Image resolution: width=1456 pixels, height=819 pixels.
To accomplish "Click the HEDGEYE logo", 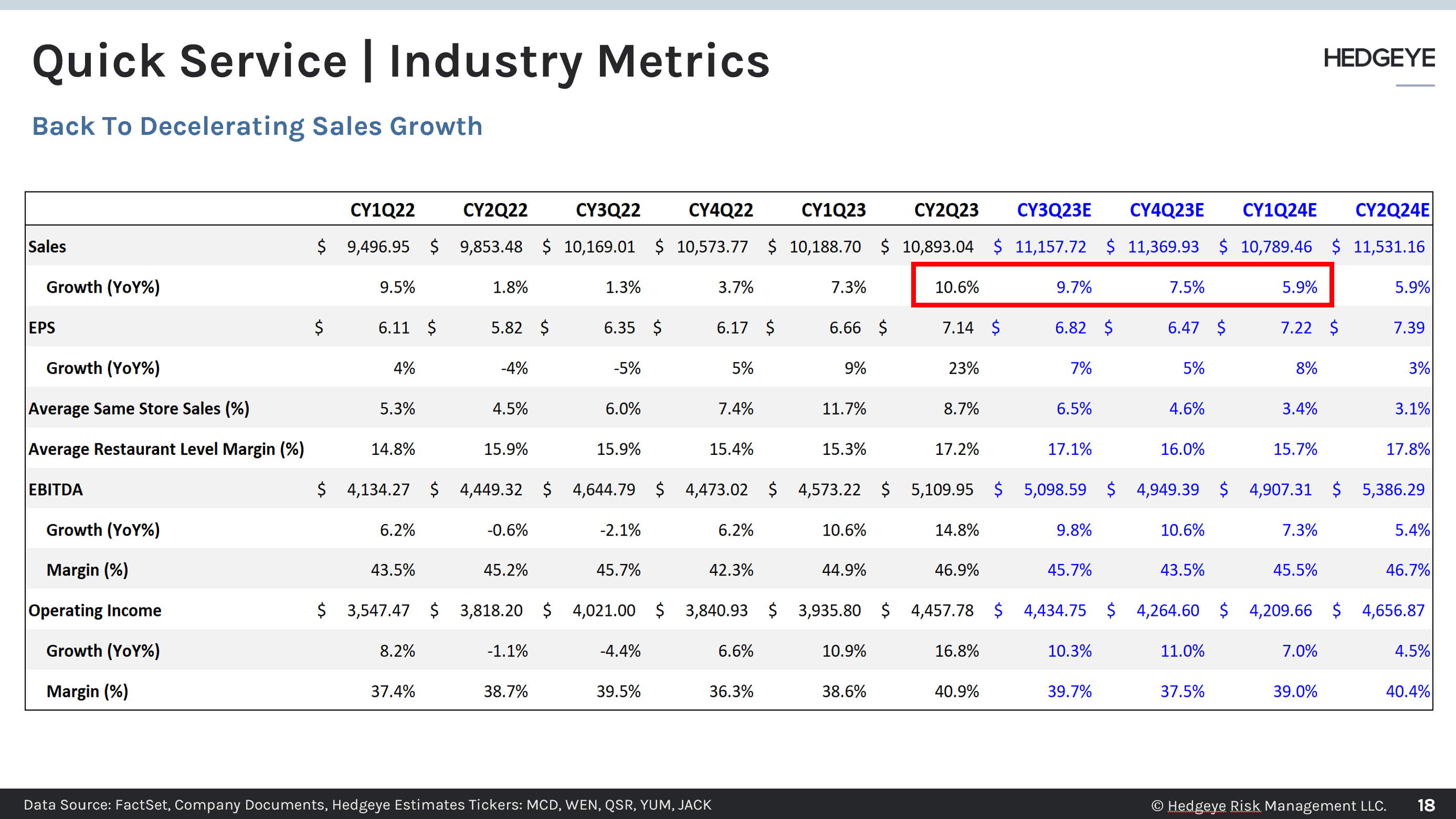I will coord(1378,58).
